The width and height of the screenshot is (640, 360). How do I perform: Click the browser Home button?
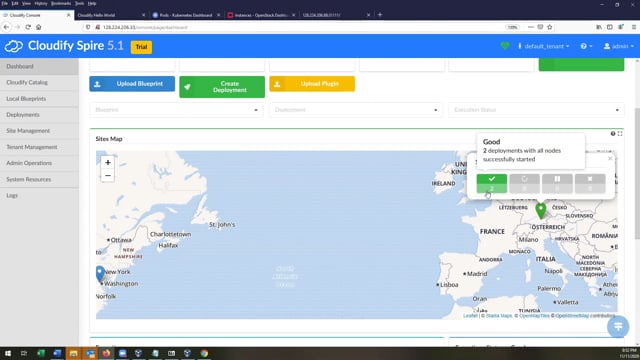pyautogui.click(x=39, y=27)
